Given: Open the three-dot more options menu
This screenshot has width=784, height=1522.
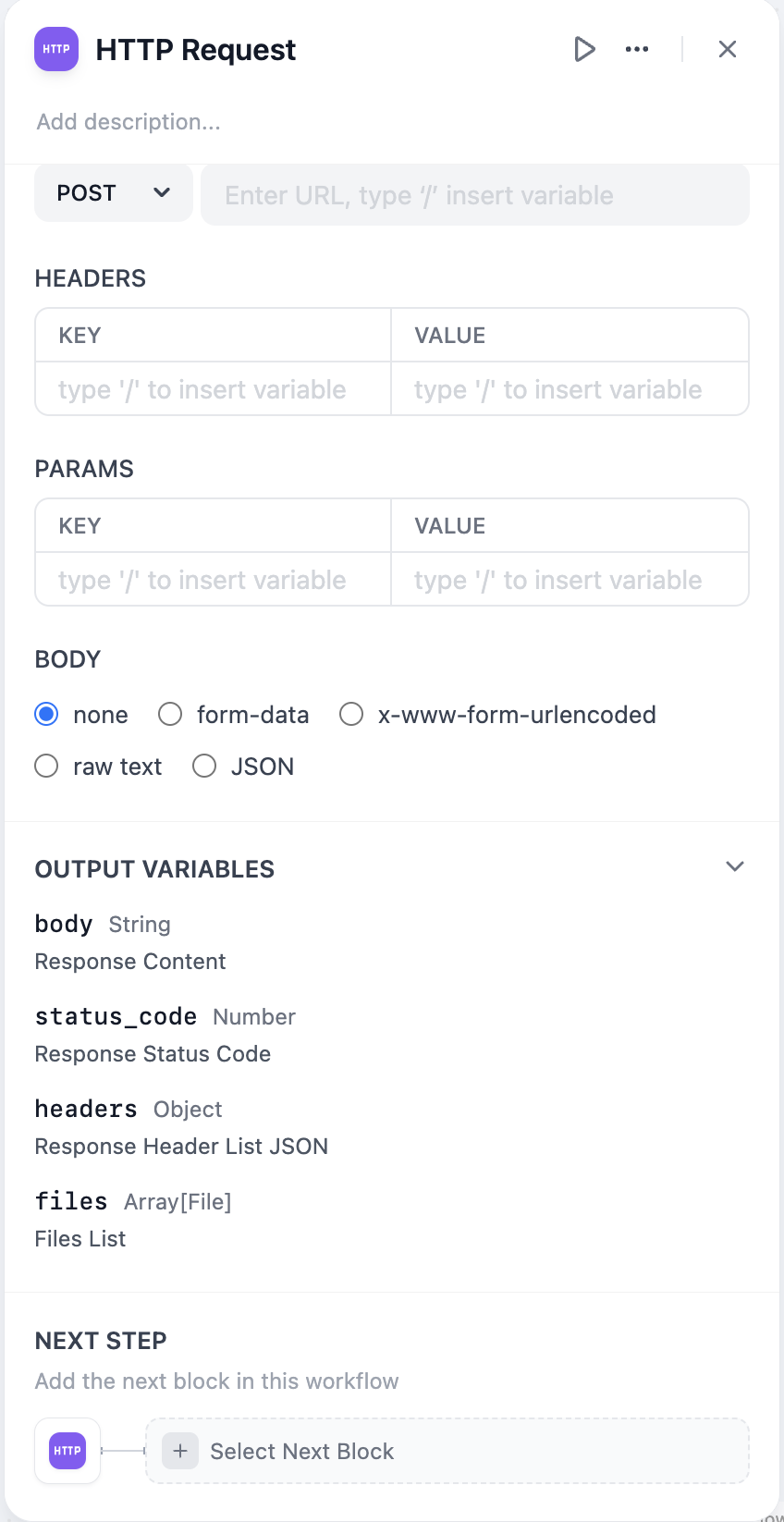Looking at the screenshot, I should click(x=637, y=49).
